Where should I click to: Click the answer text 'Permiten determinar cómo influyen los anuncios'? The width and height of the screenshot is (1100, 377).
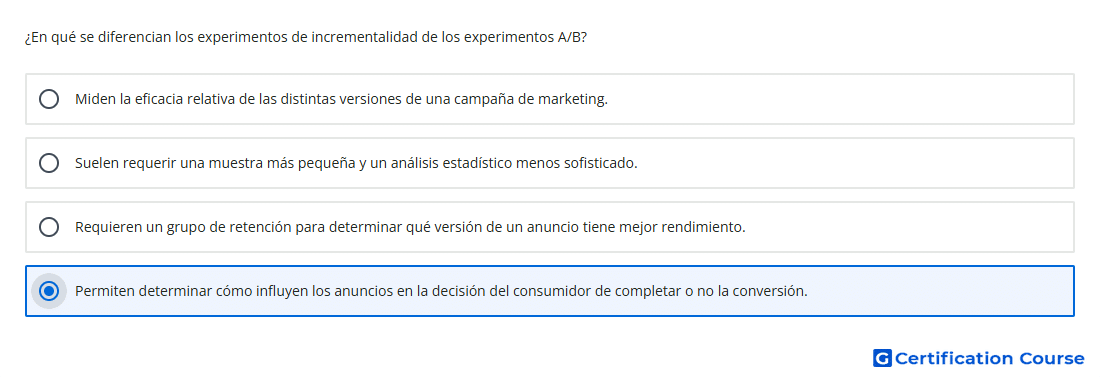[441, 291]
